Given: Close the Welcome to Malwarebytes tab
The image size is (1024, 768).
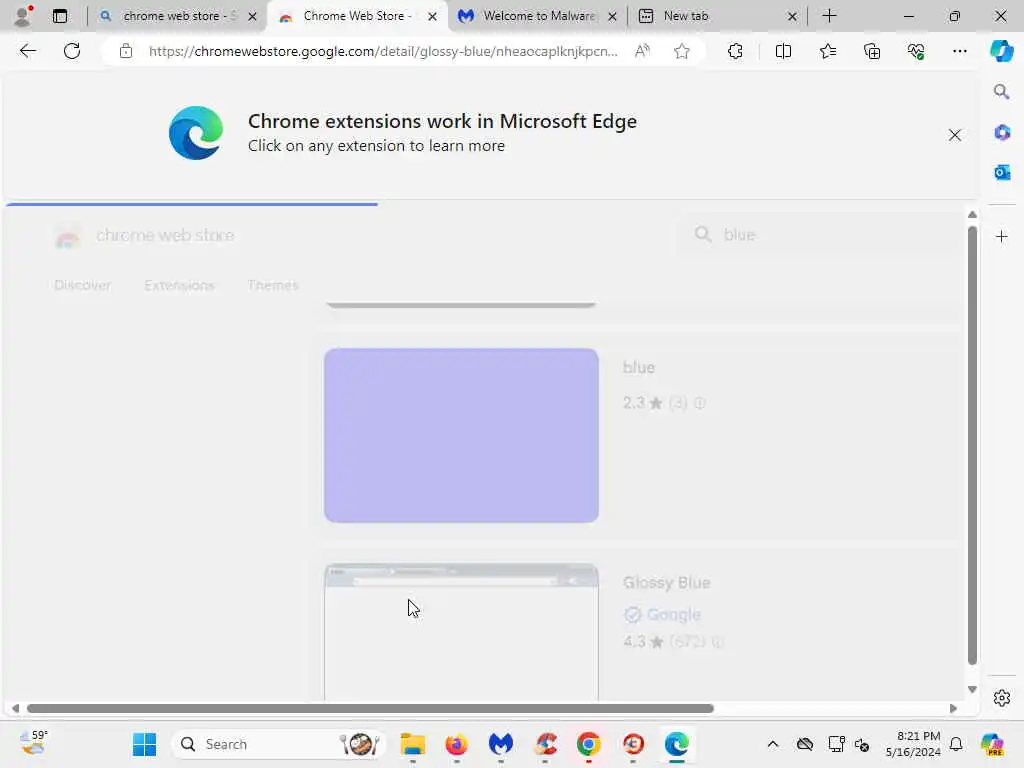Looking at the screenshot, I should [x=613, y=16].
